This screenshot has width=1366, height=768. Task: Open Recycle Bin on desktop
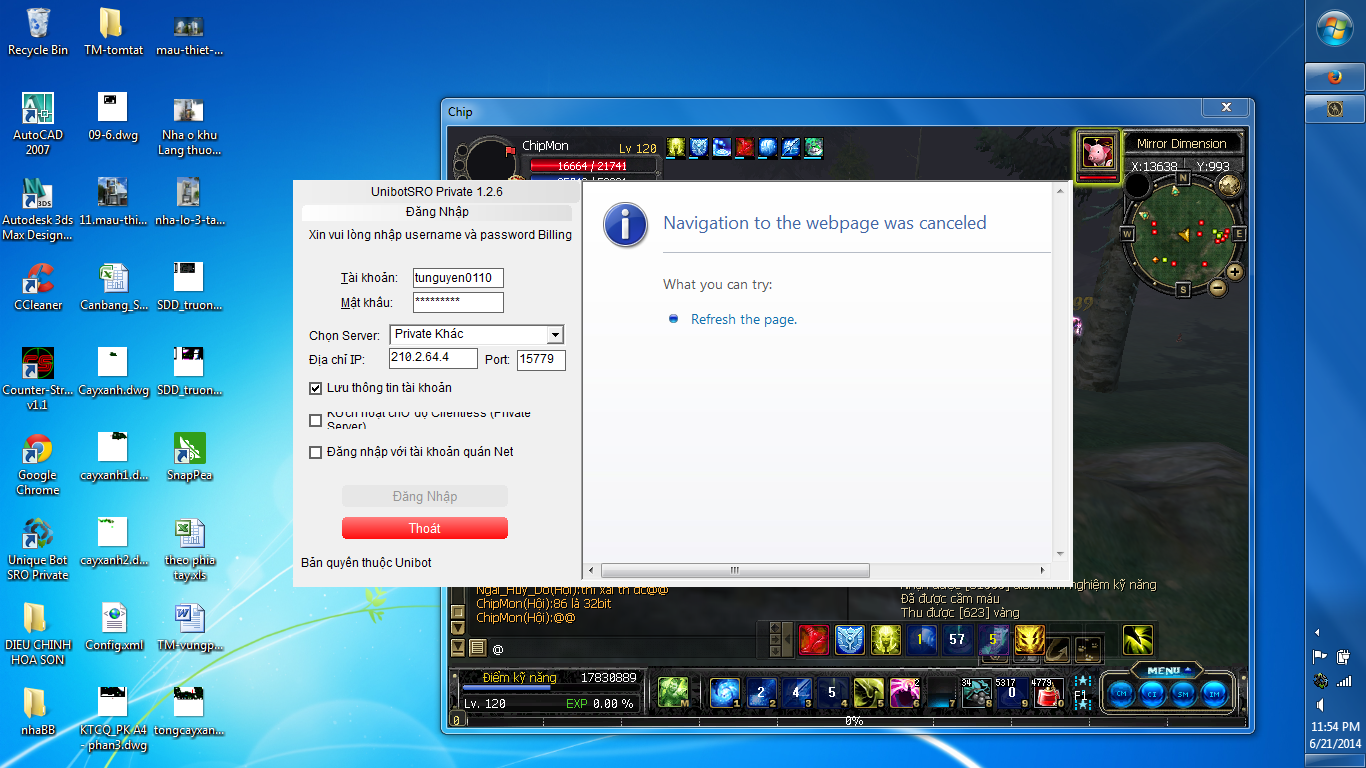[x=38, y=32]
